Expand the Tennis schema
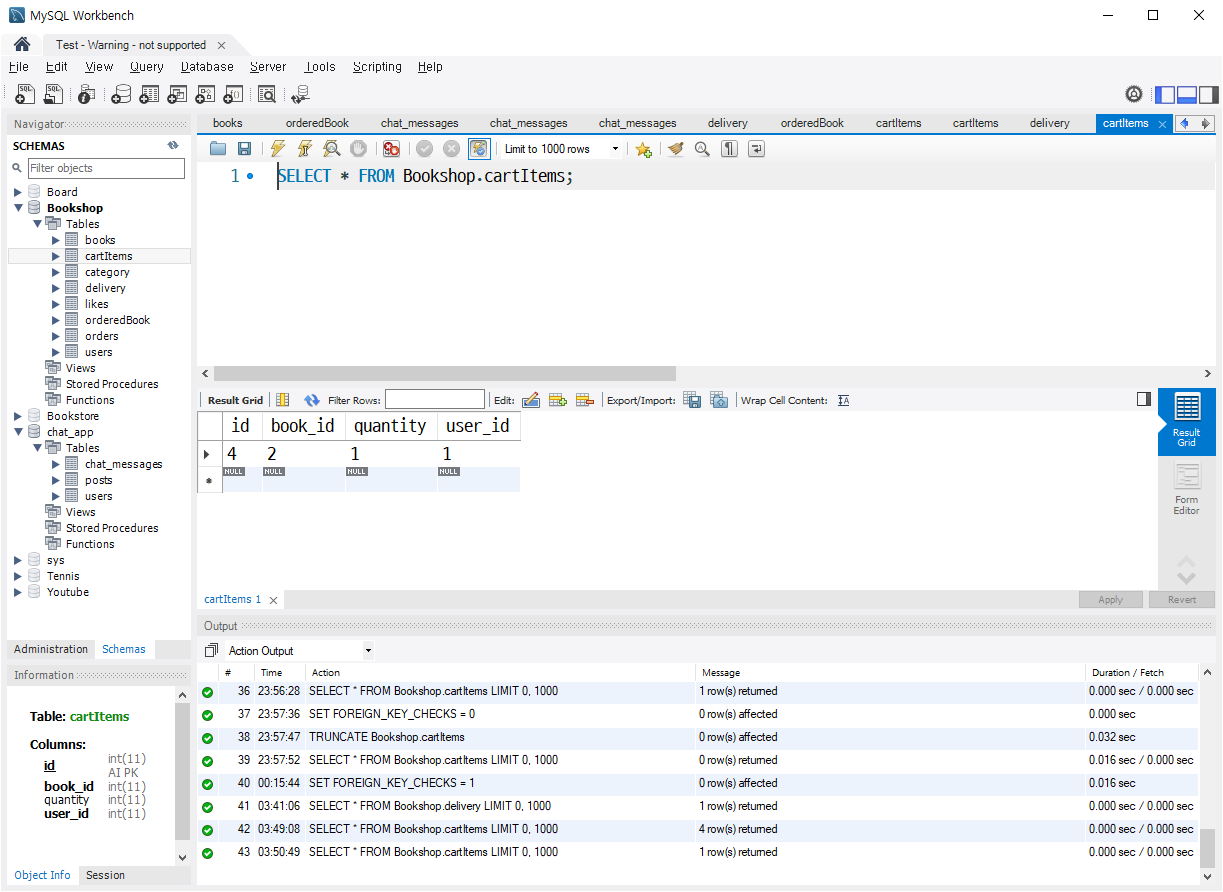 tap(18, 576)
